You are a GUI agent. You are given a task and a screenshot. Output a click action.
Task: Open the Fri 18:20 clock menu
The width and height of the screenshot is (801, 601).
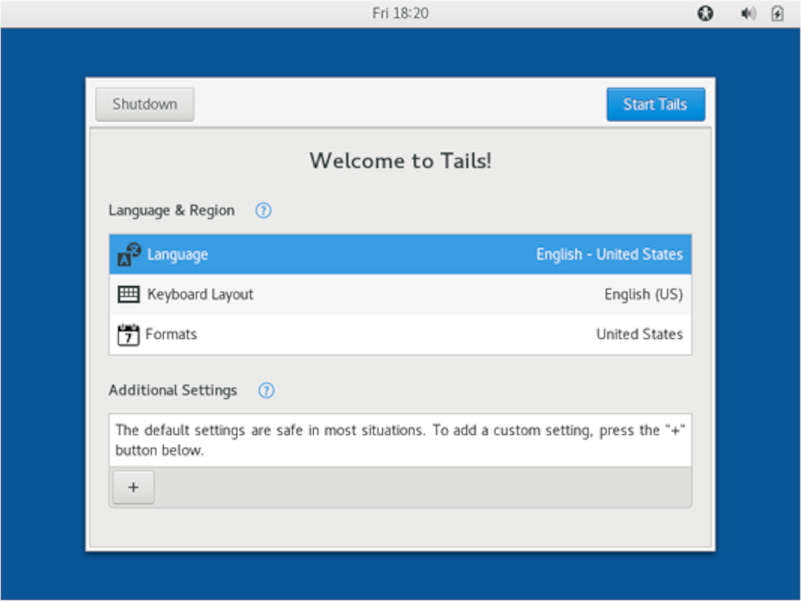pyautogui.click(x=400, y=14)
